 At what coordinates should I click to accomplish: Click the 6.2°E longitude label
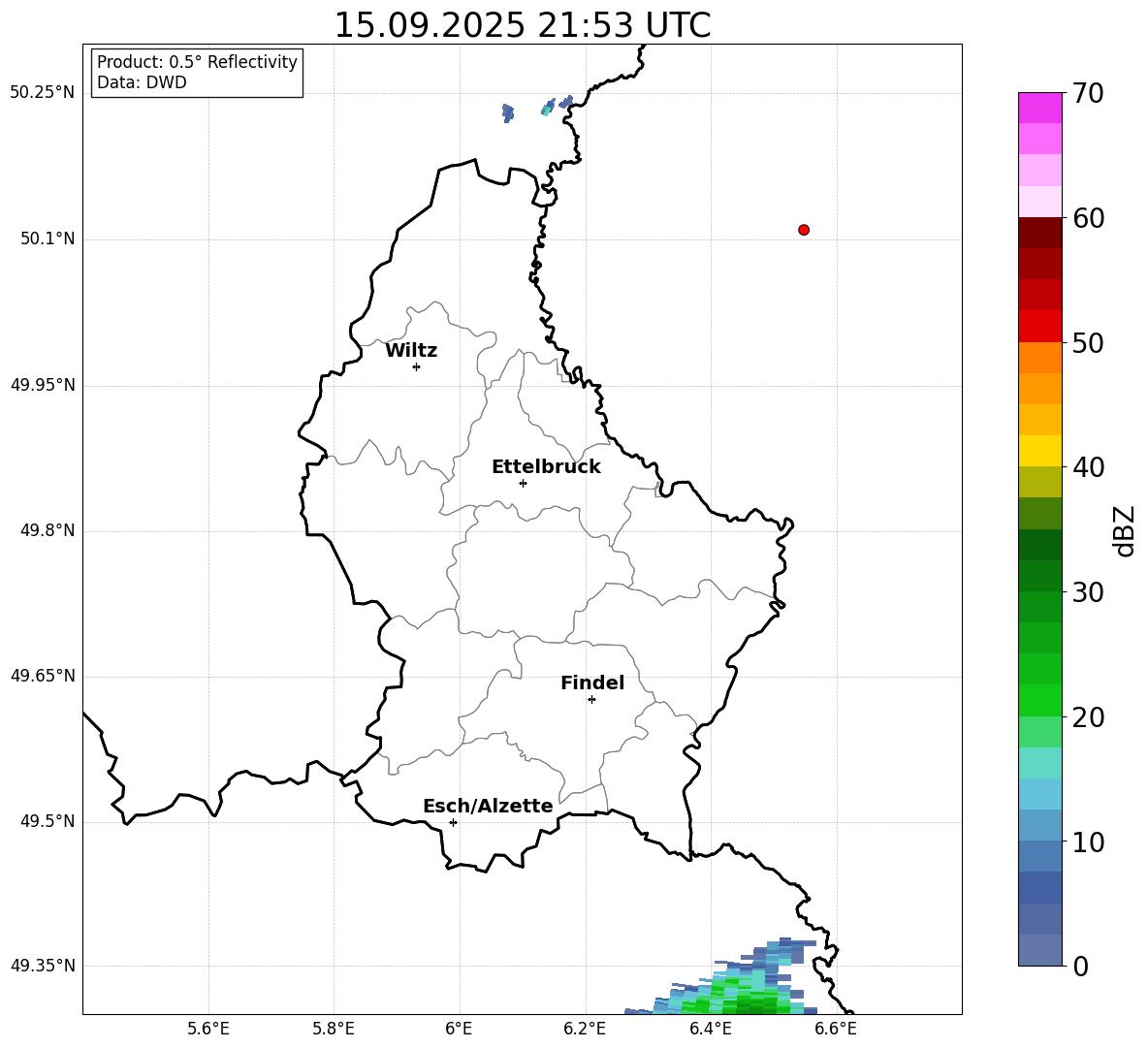pyautogui.click(x=585, y=1029)
